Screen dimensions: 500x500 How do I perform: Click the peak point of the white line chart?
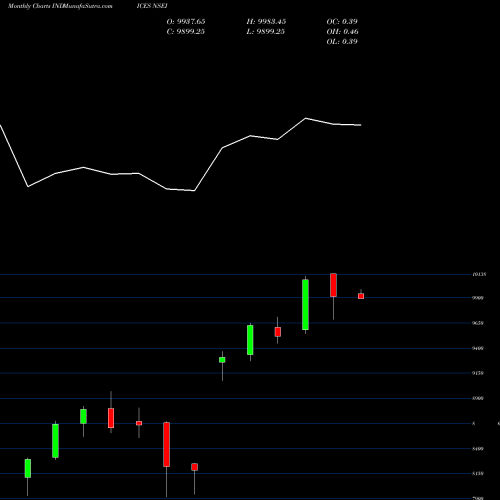click(306, 118)
